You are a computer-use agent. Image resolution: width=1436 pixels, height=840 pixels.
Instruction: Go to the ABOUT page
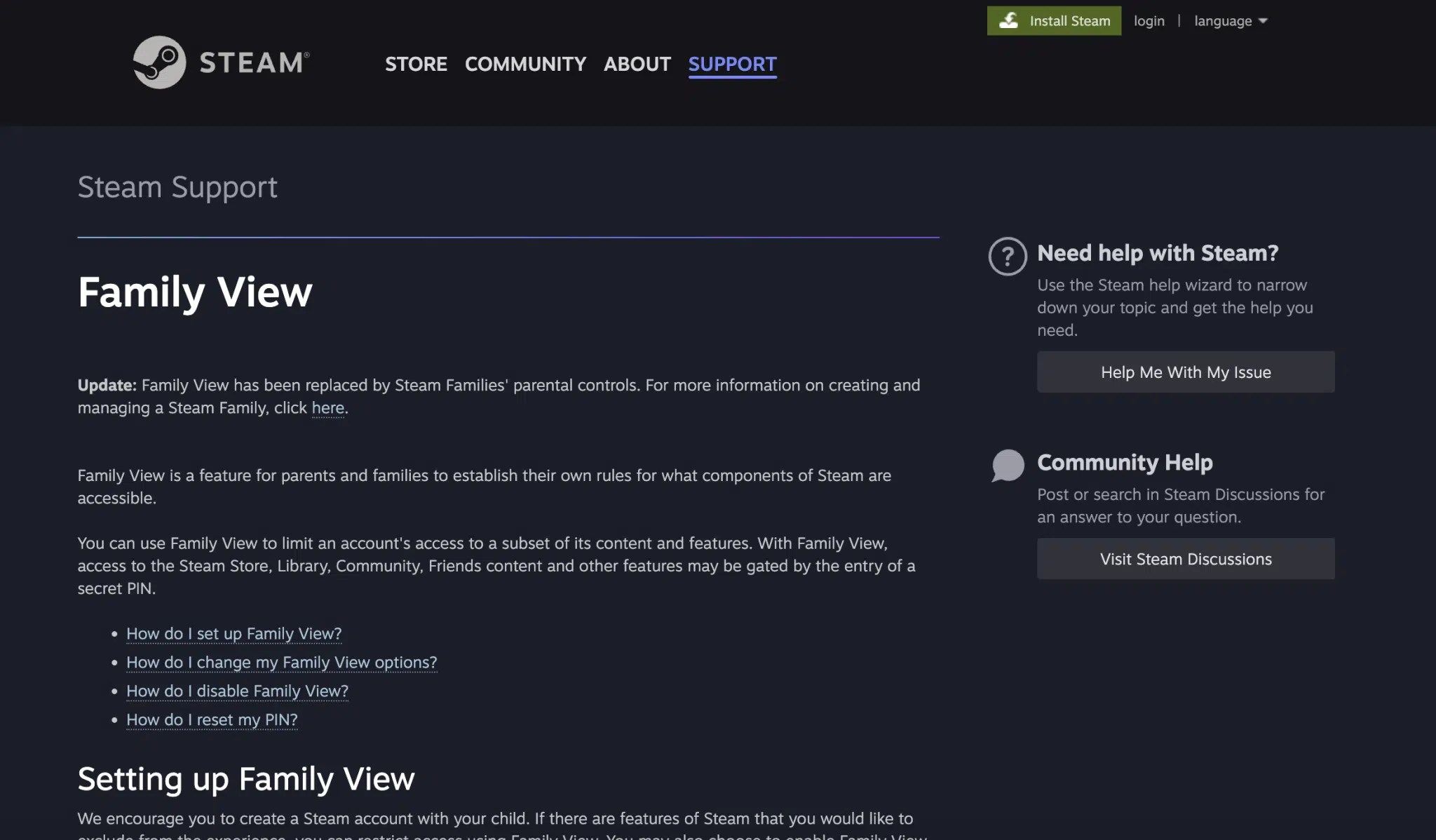click(x=637, y=64)
